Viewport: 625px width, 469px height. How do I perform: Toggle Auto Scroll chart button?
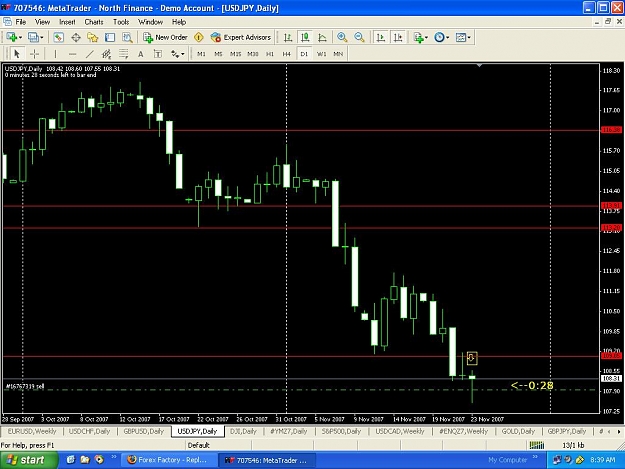381,37
